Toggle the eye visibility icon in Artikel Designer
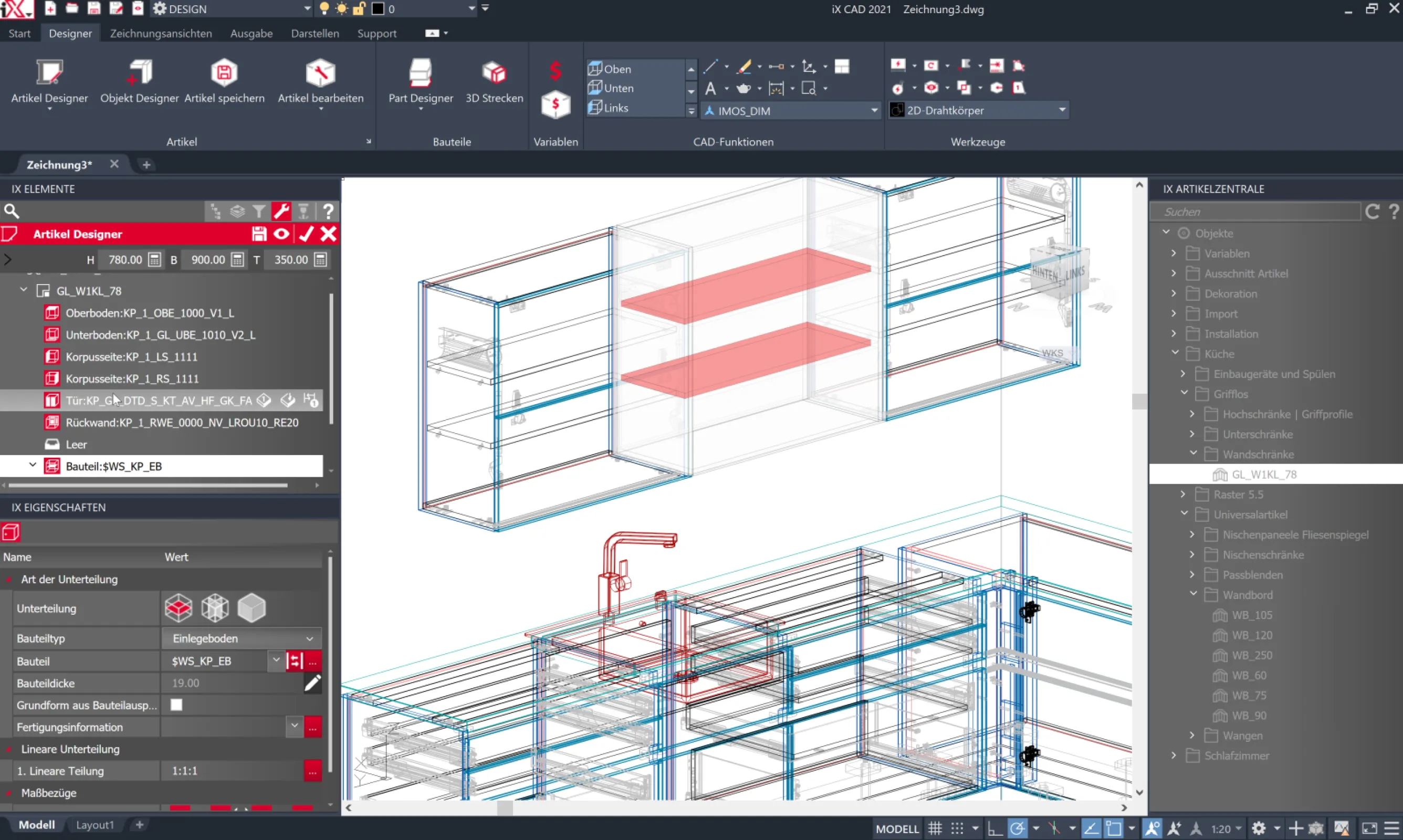1403x840 pixels. pos(281,234)
